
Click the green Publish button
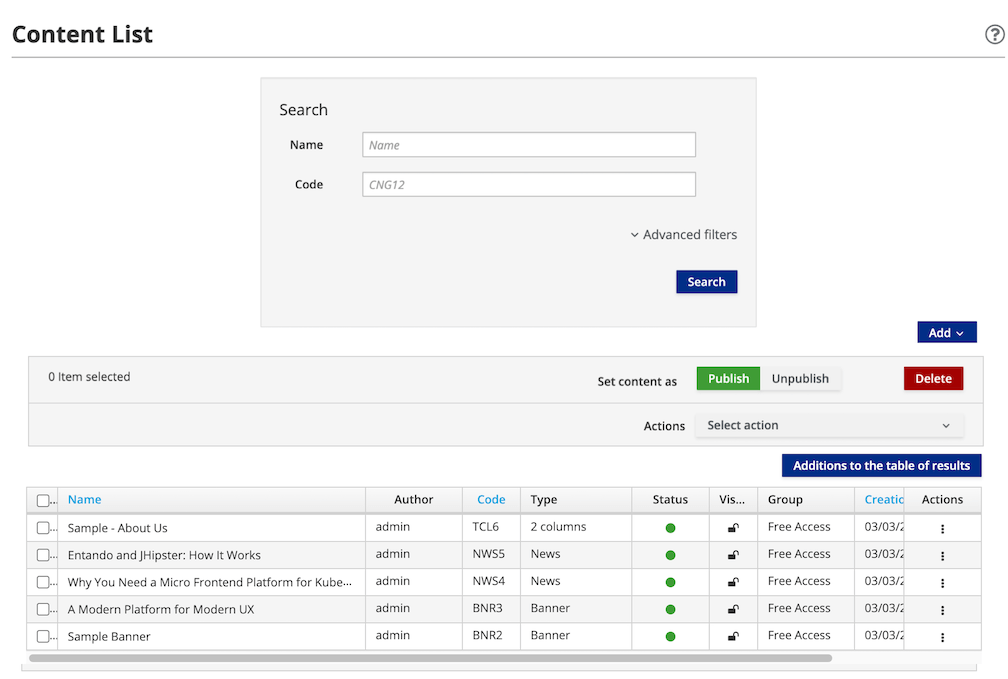click(x=728, y=379)
